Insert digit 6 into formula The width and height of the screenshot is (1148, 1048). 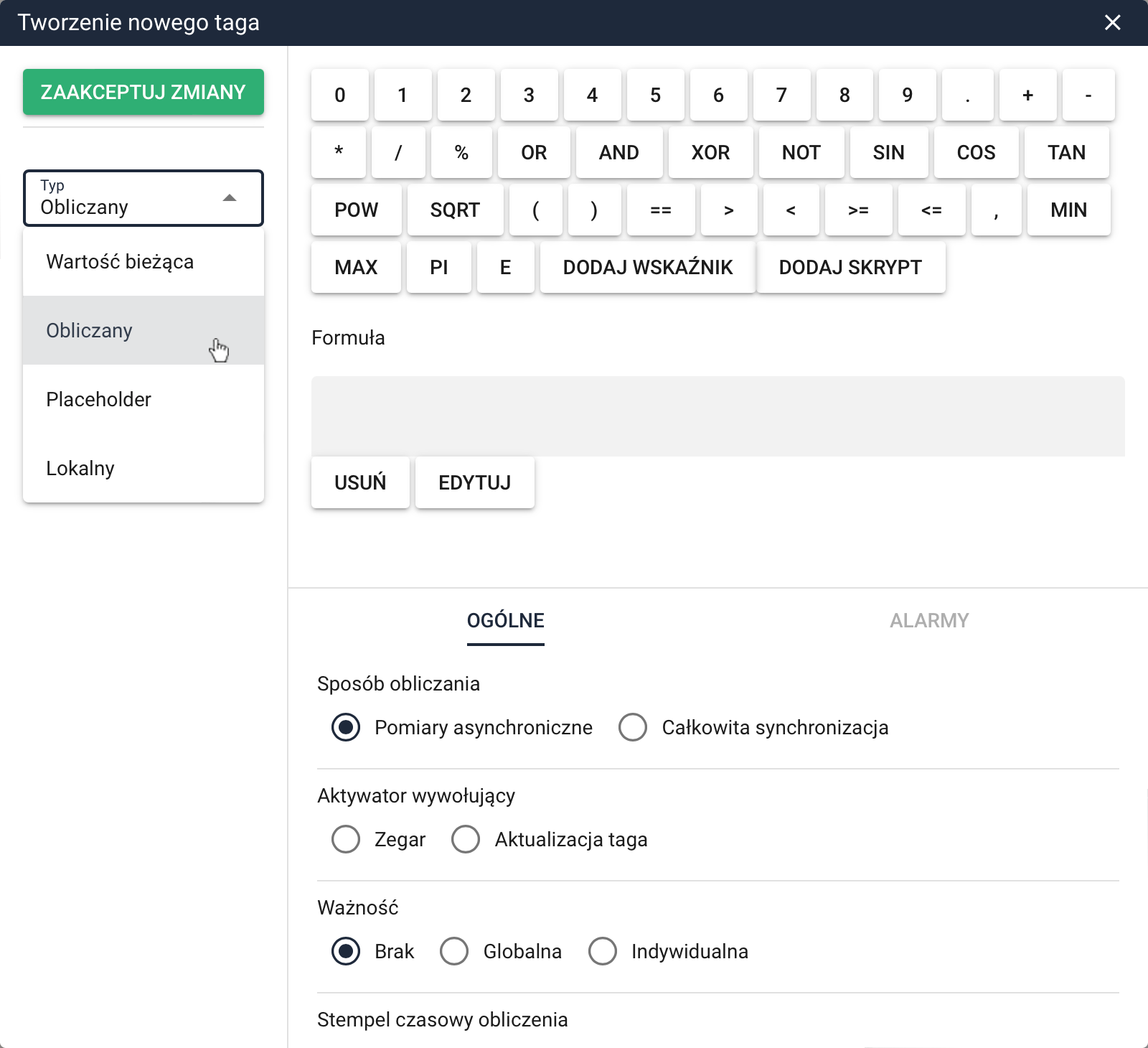(x=719, y=95)
